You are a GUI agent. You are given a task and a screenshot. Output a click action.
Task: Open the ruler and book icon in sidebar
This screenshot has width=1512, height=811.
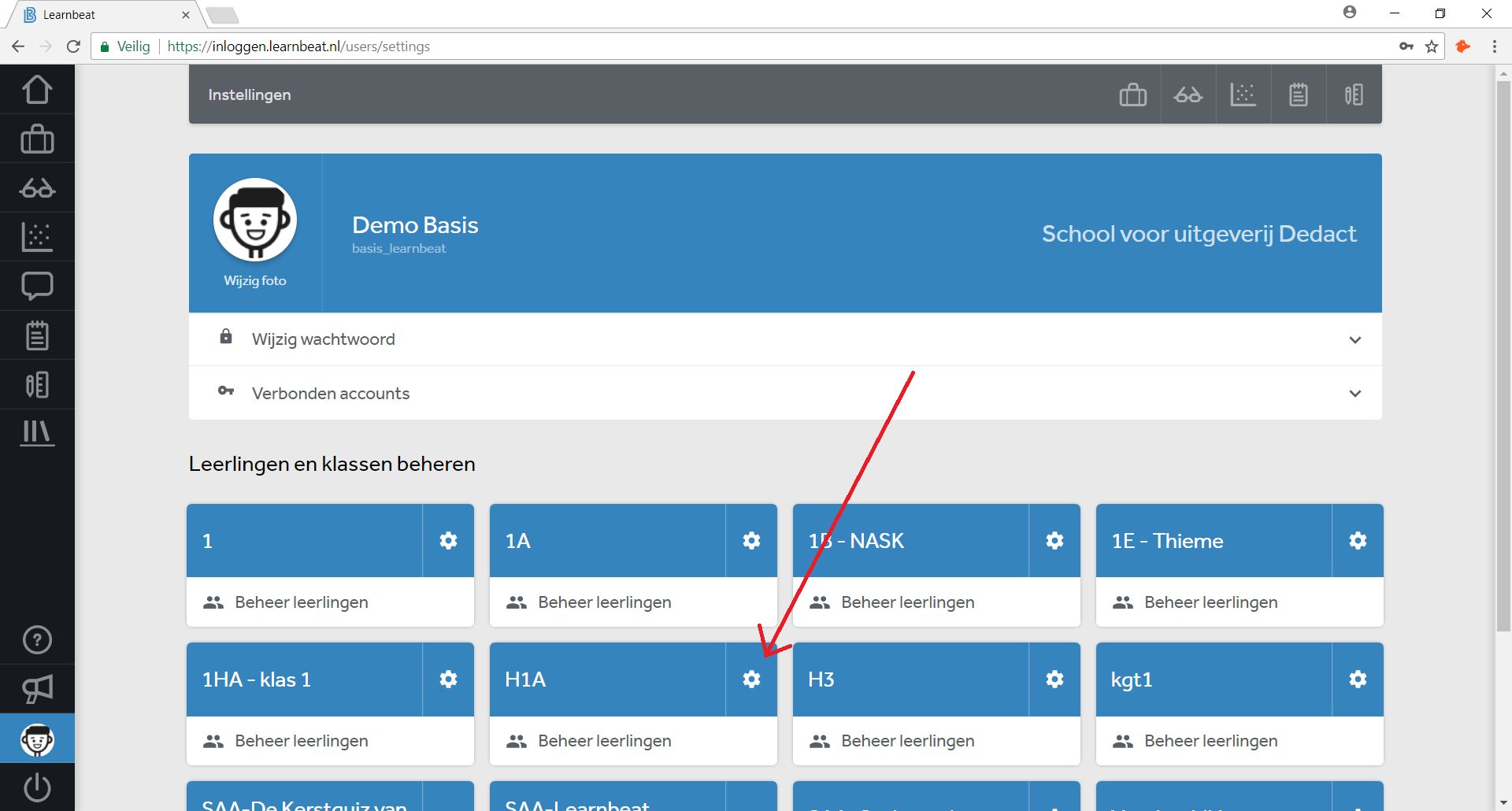[37, 384]
